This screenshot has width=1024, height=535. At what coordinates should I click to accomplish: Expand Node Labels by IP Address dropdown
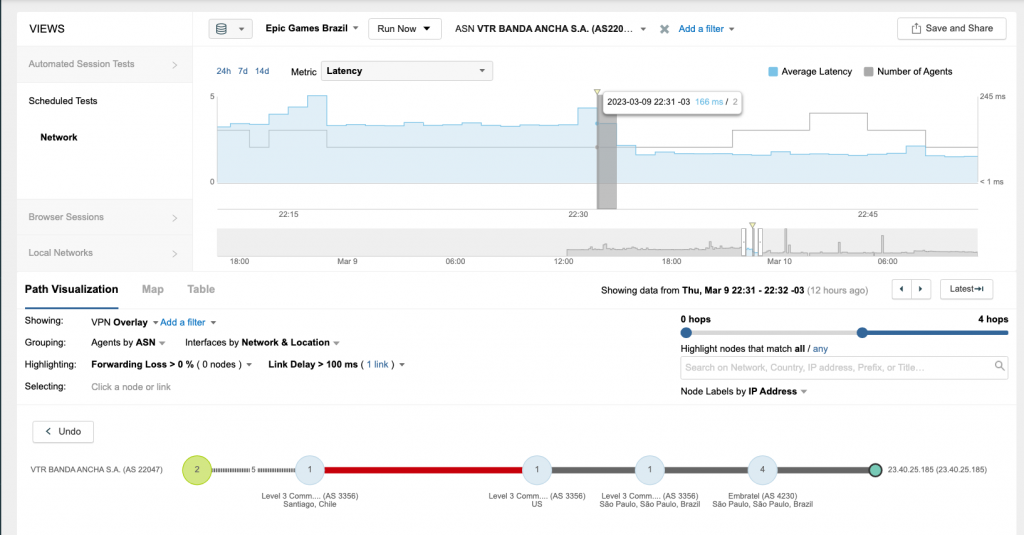744,392
